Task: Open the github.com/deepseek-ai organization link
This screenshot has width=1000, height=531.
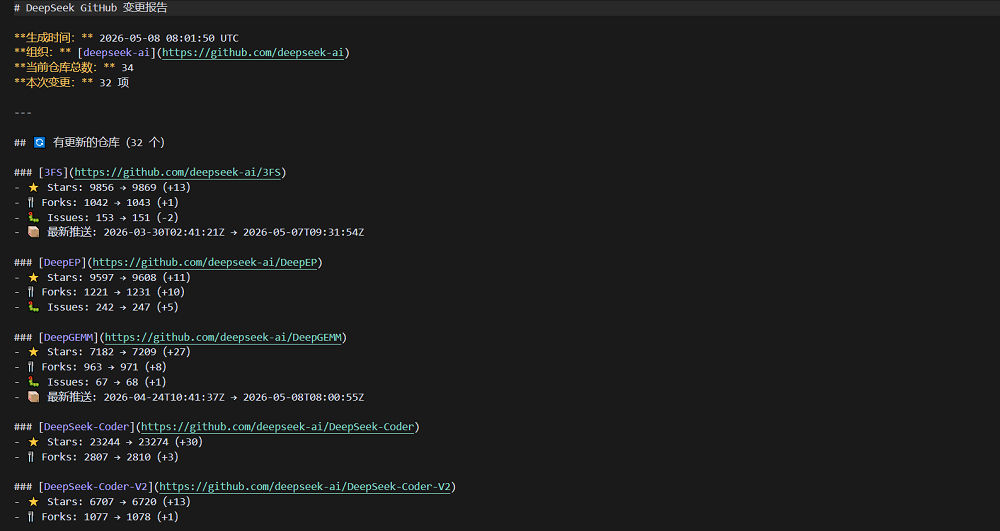Action: point(253,53)
